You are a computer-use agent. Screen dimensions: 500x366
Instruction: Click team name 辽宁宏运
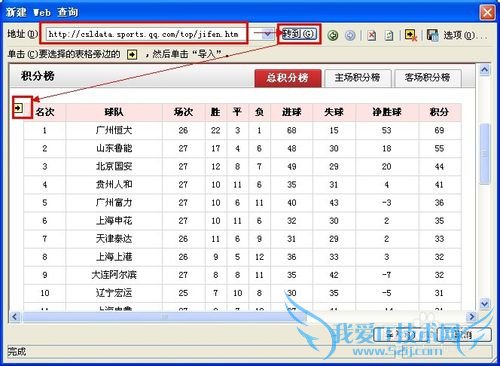(x=114, y=293)
